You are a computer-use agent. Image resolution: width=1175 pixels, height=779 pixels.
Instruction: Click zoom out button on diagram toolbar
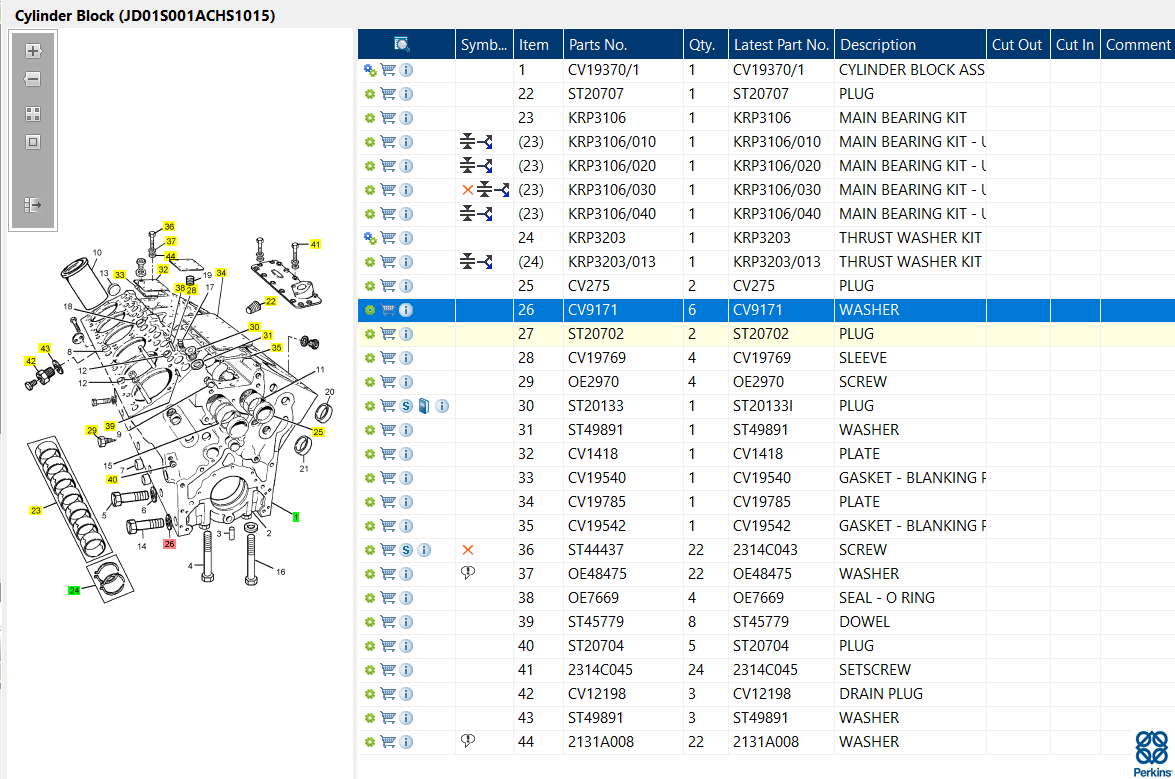[x=33, y=79]
